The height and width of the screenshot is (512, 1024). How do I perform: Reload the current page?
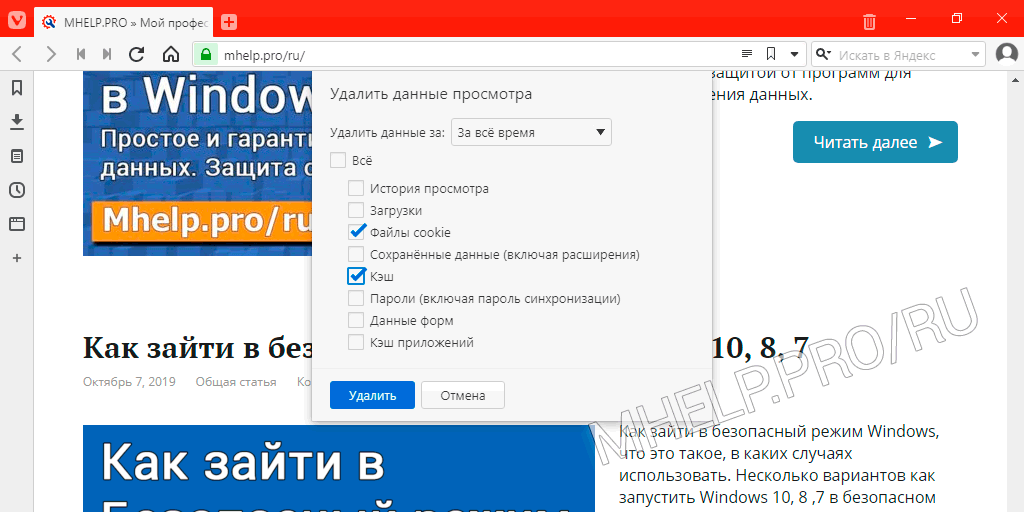coord(136,54)
